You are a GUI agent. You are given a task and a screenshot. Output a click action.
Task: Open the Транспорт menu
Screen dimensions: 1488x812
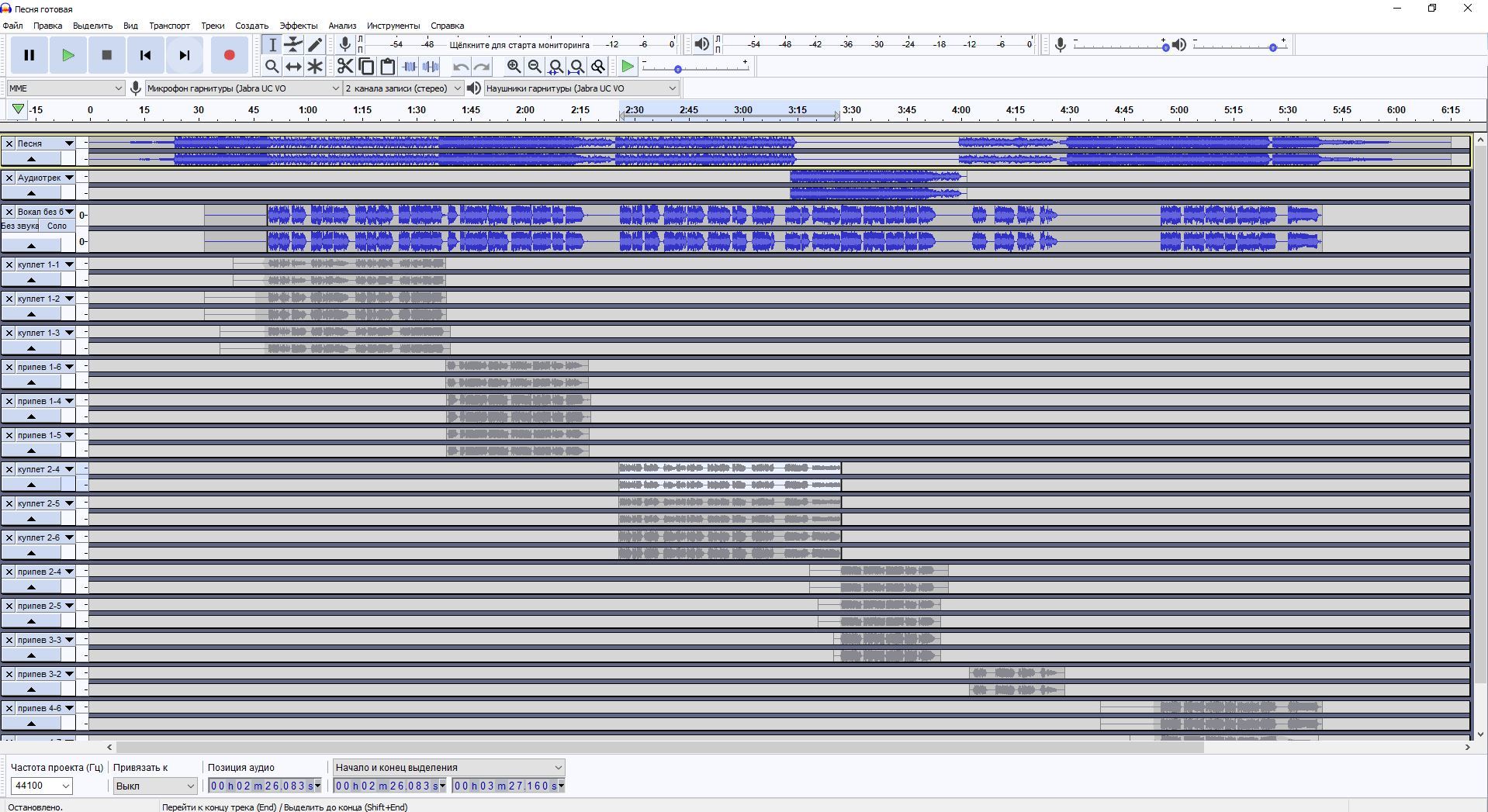tap(169, 26)
